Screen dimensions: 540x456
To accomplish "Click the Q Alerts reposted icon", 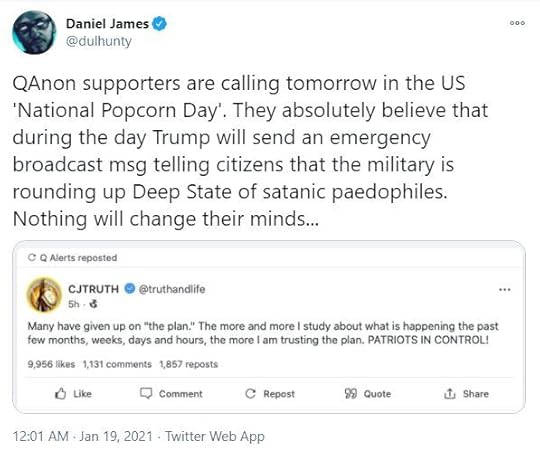I will click(x=32, y=257).
